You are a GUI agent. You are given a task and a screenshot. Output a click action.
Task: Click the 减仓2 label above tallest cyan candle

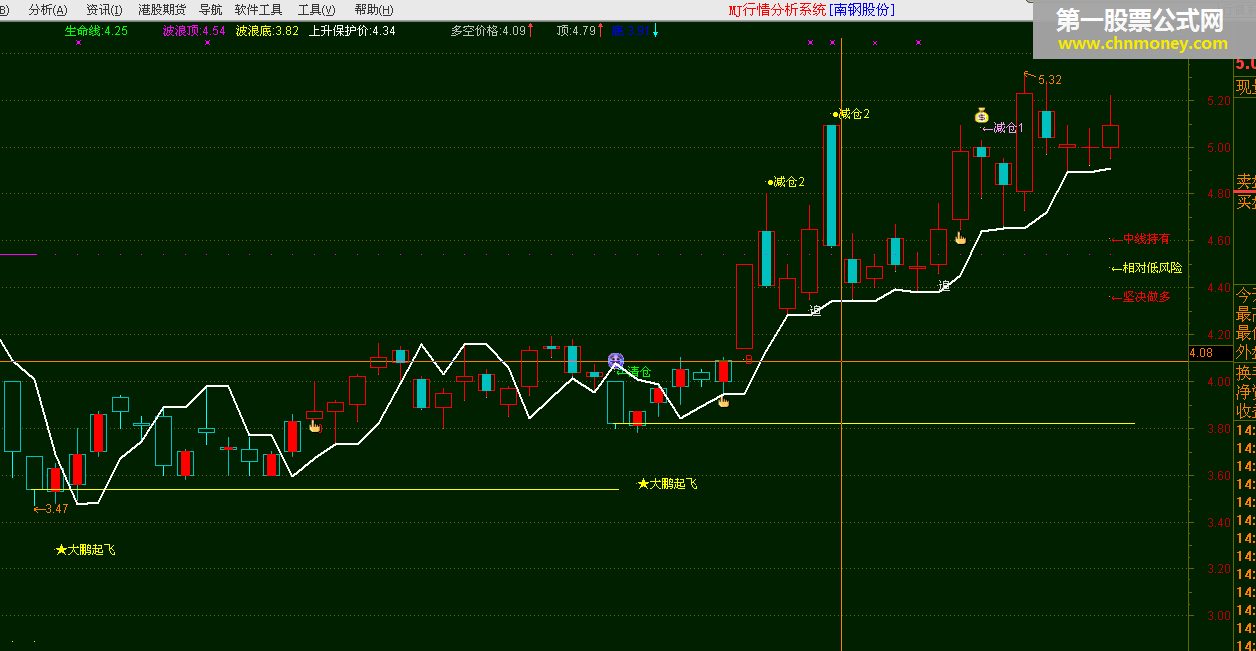[x=851, y=114]
